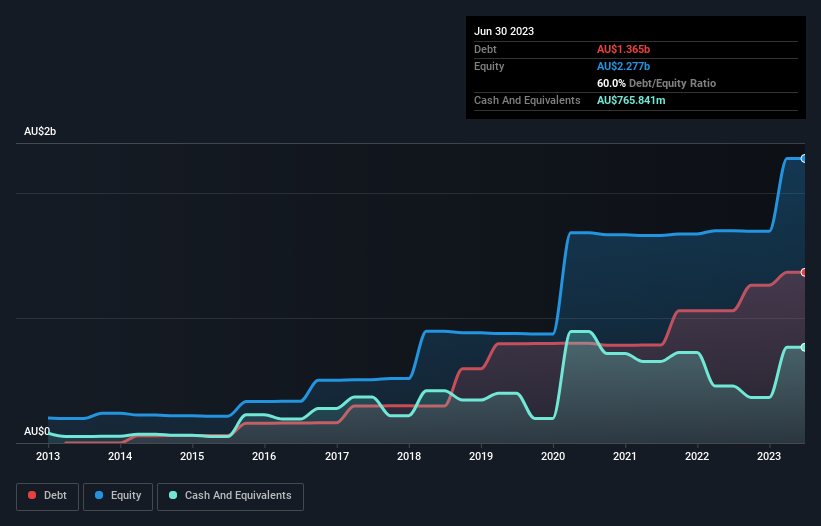Click the 60.0% Debt/Equity Ratio text
821x526 pixels.
pos(656,83)
